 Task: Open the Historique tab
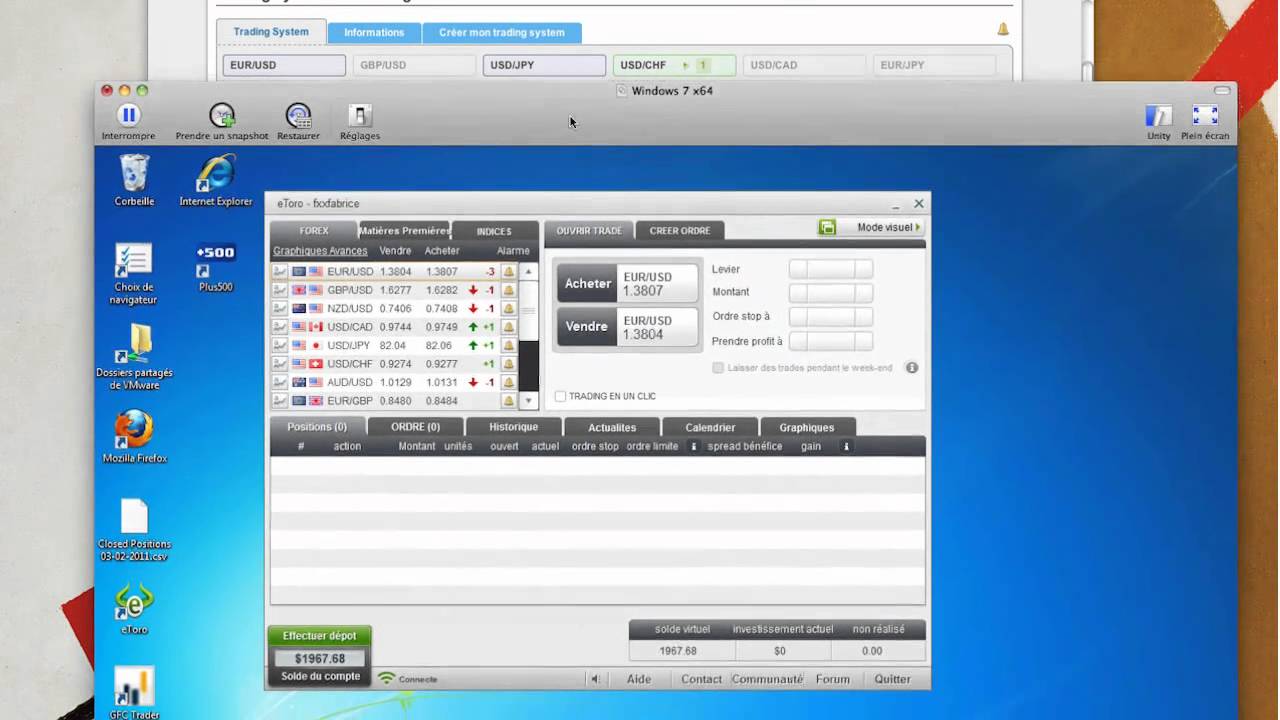513,427
